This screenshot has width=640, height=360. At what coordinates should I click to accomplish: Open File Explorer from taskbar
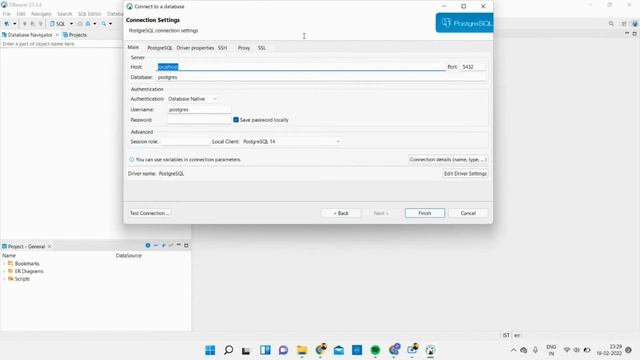tap(302, 350)
